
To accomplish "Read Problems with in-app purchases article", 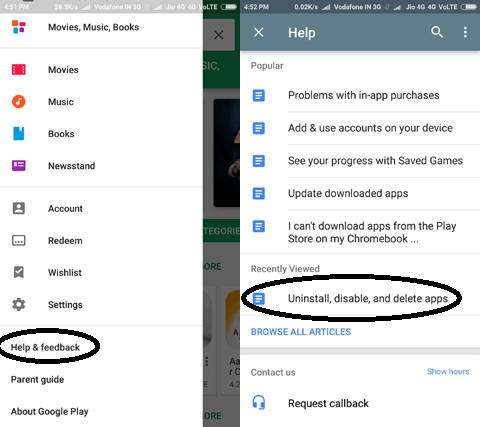I will pos(360,95).
